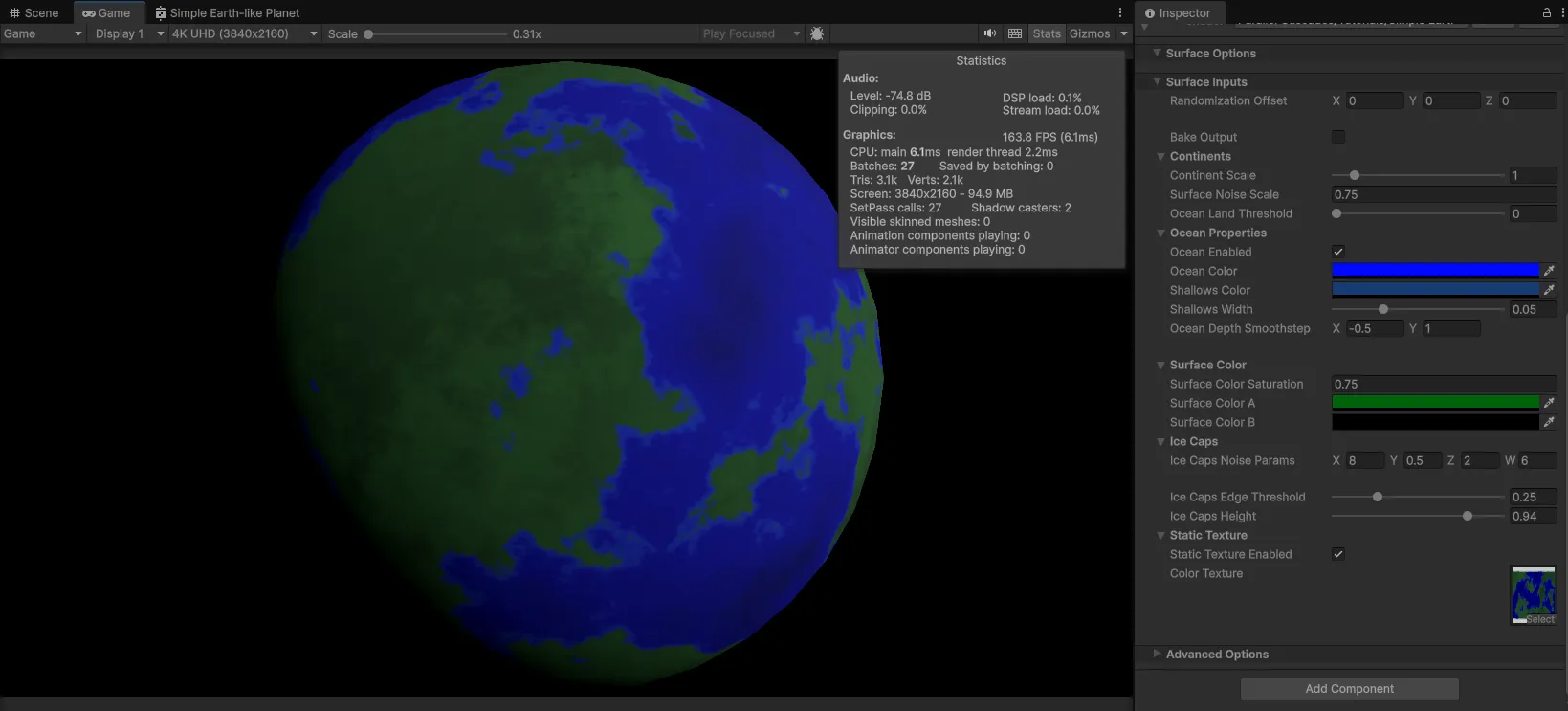Click the Batches: 27 statistic

click(x=882, y=166)
